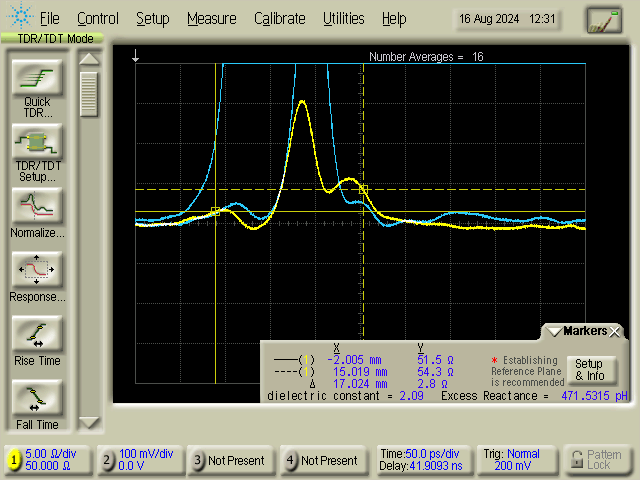Click Excess Reactance value 471.5315 pH

[x=594, y=396]
